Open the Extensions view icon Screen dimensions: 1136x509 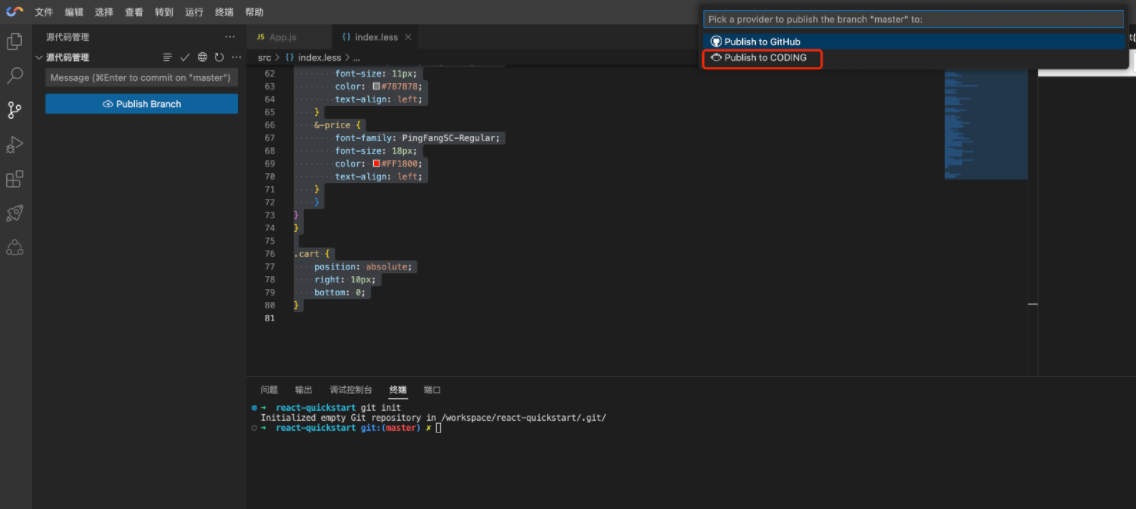tap(15, 180)
